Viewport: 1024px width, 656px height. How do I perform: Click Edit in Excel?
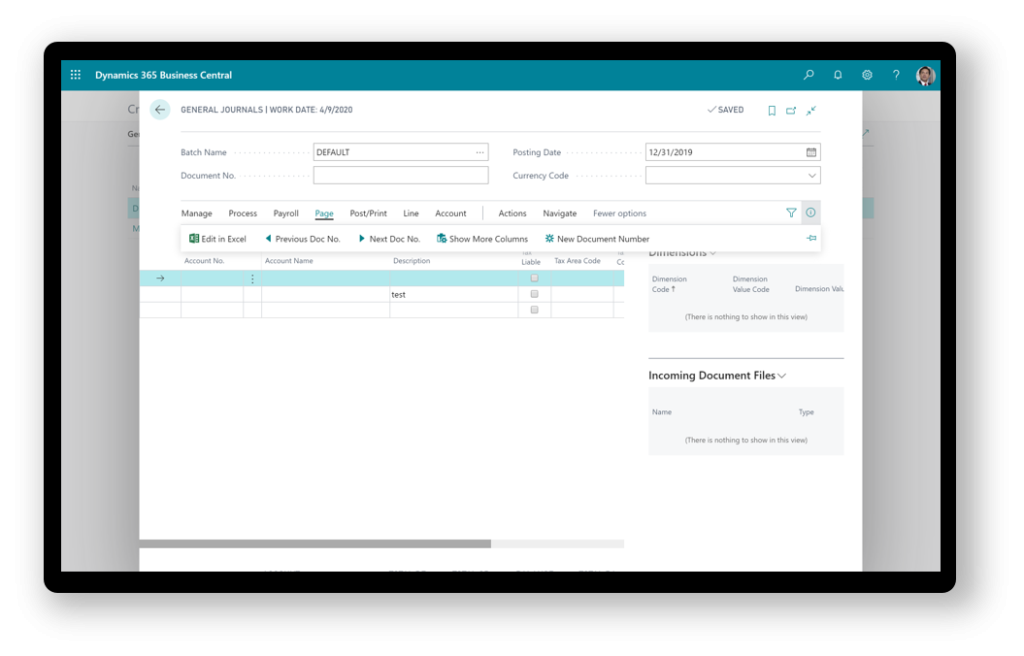218,239
